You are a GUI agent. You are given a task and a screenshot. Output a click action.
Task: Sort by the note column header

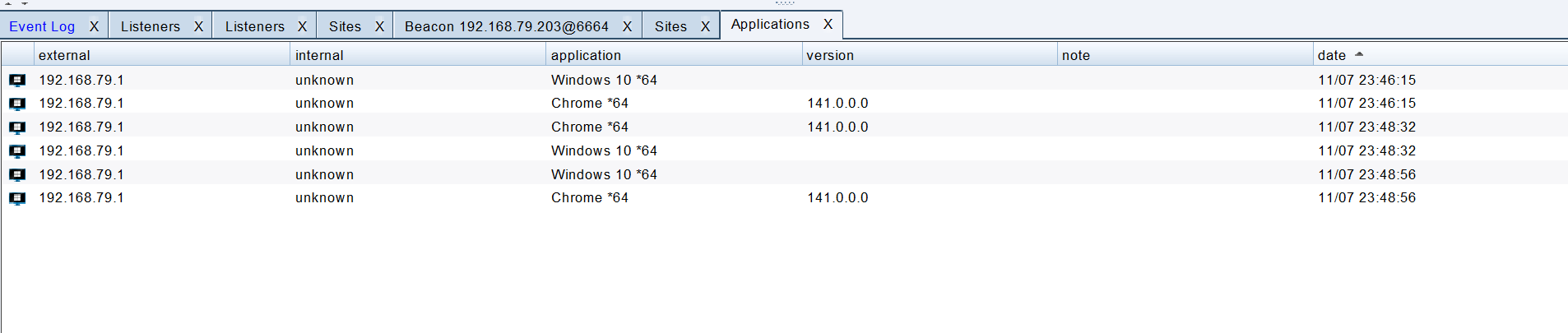[1185, 55]
